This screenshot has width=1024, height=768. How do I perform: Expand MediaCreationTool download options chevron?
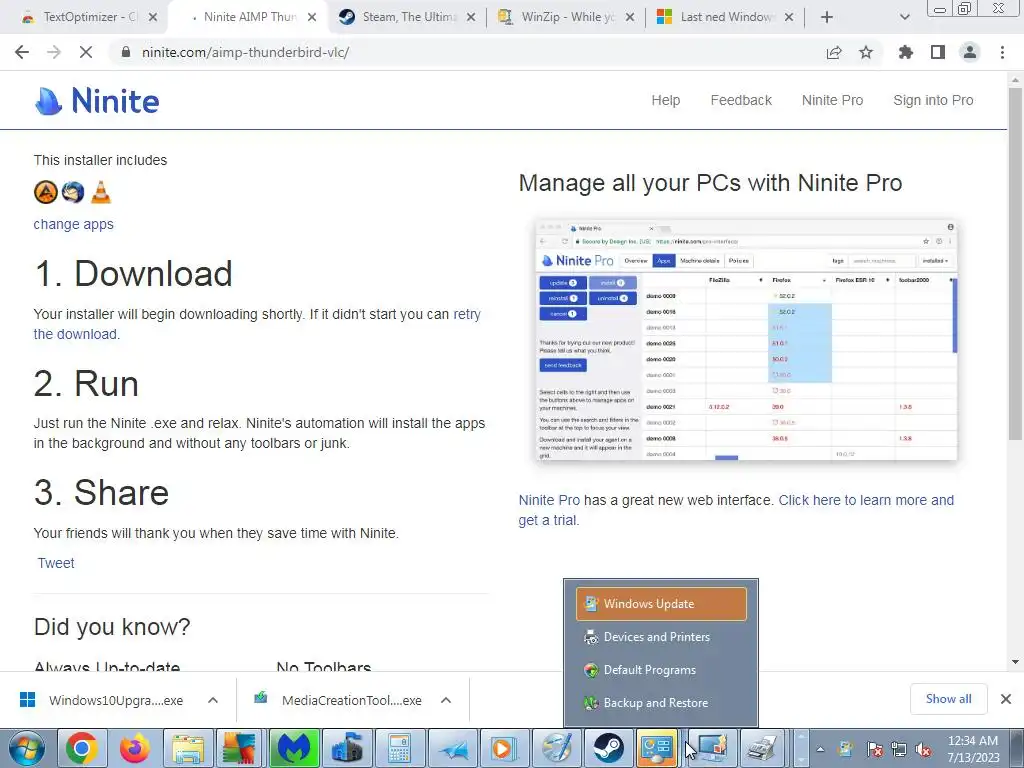pos(446,700)
